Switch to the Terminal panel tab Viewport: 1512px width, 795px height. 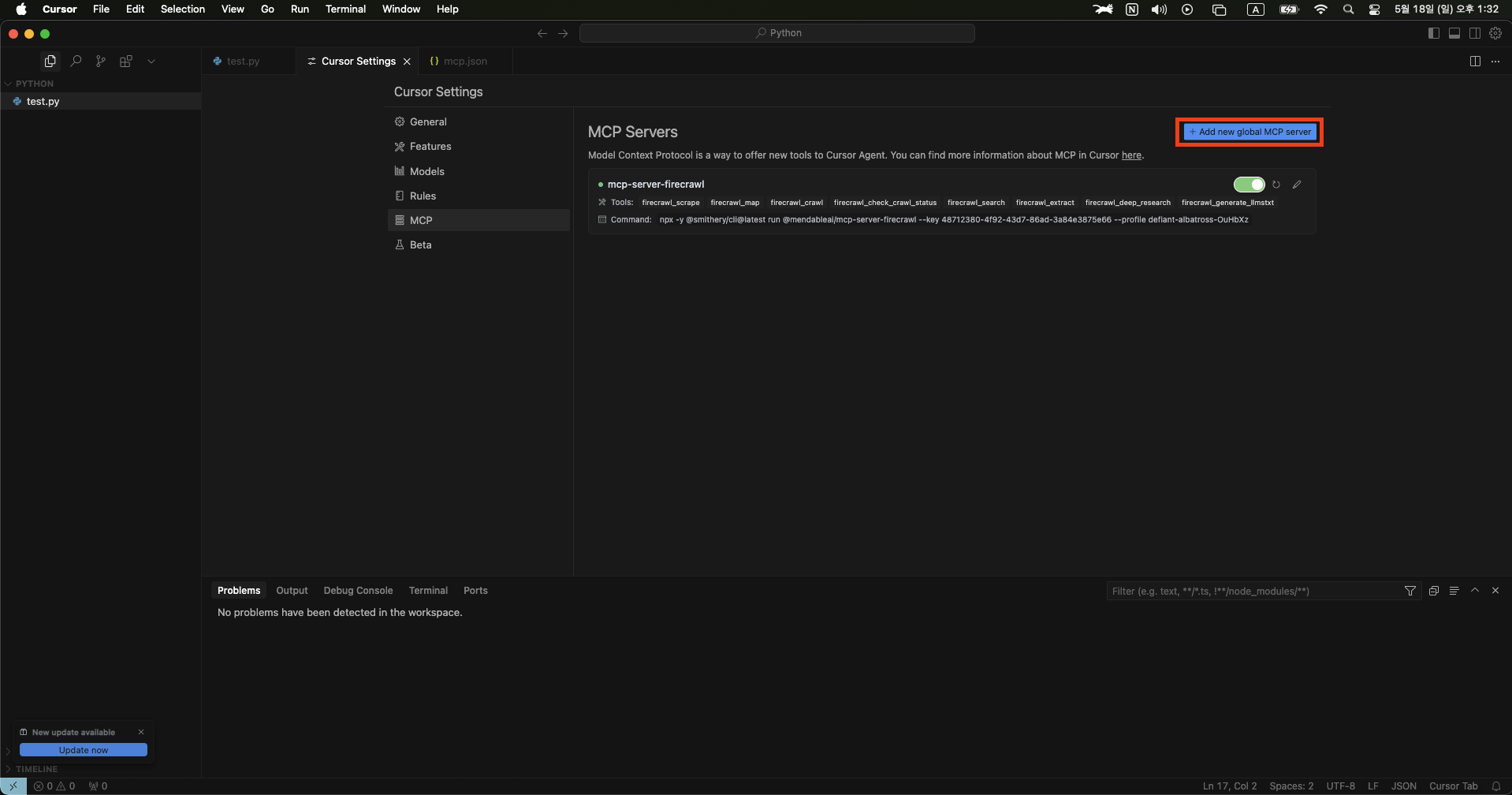[428, 591]
